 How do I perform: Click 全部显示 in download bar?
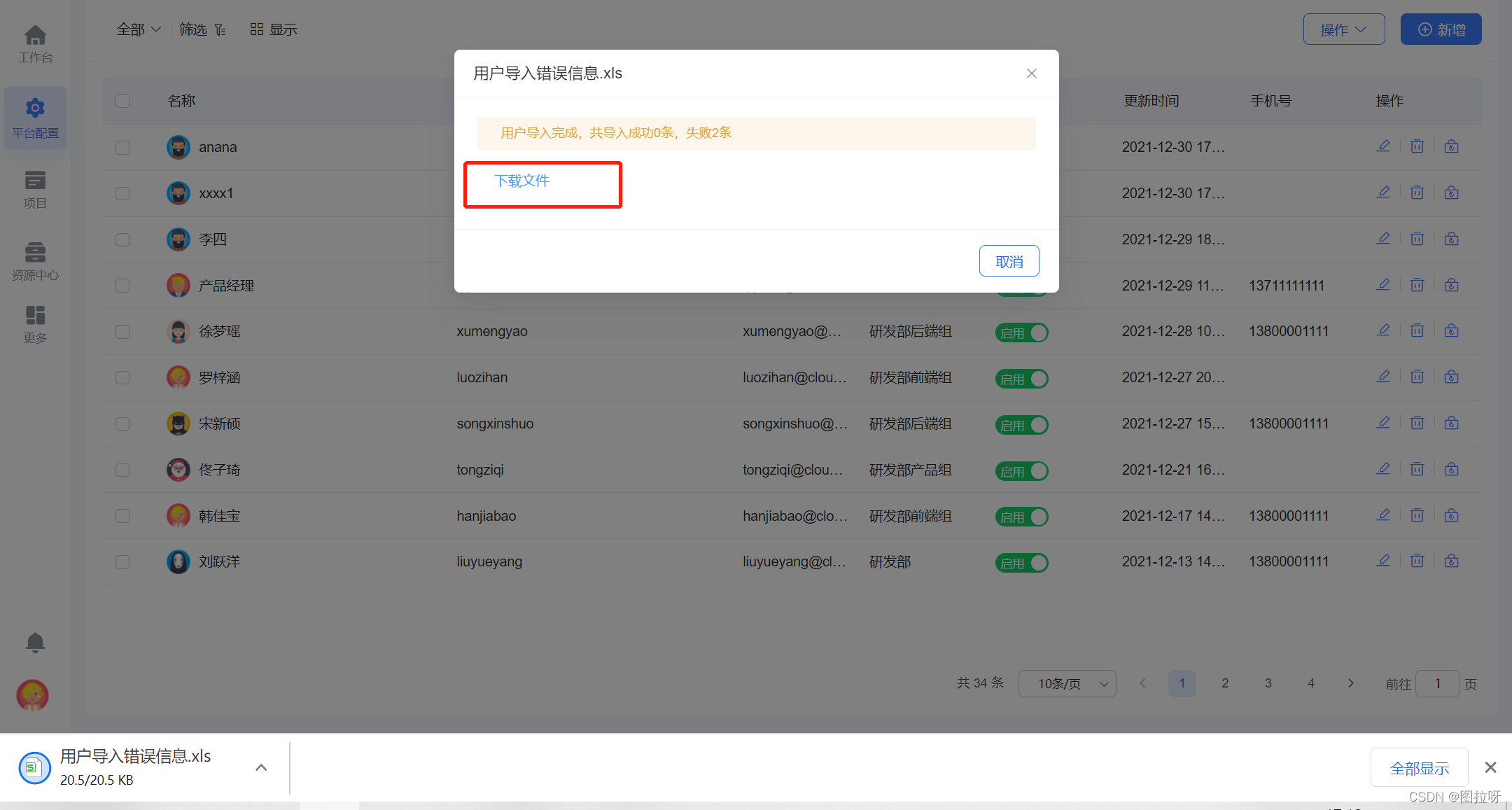point(1419,768)
